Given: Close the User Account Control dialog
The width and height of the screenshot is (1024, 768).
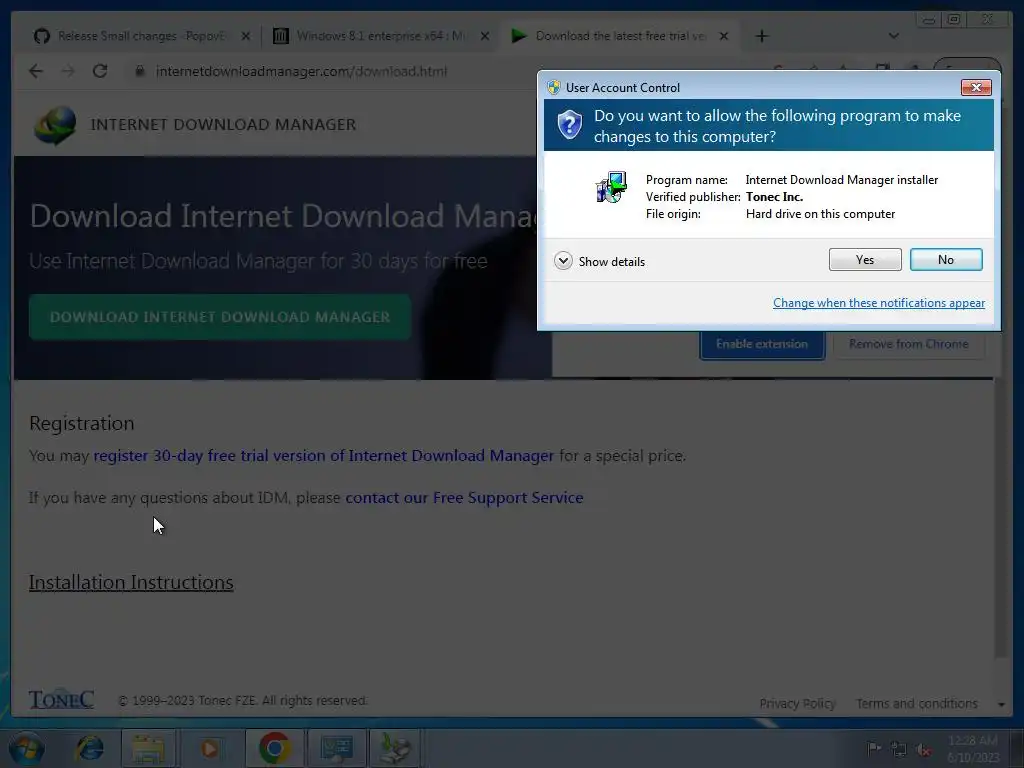Looking at the screenshot, I should click(976, 87).
